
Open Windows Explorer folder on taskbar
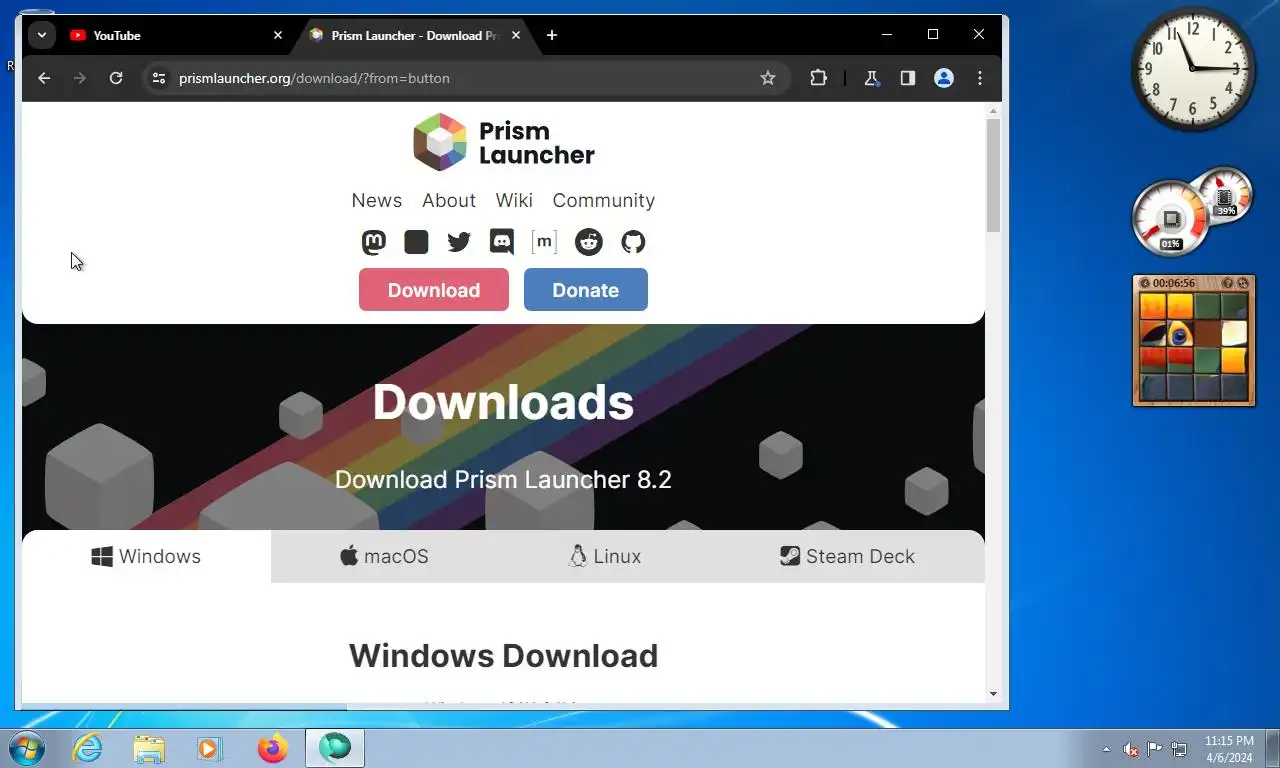[x=149, y=747]
